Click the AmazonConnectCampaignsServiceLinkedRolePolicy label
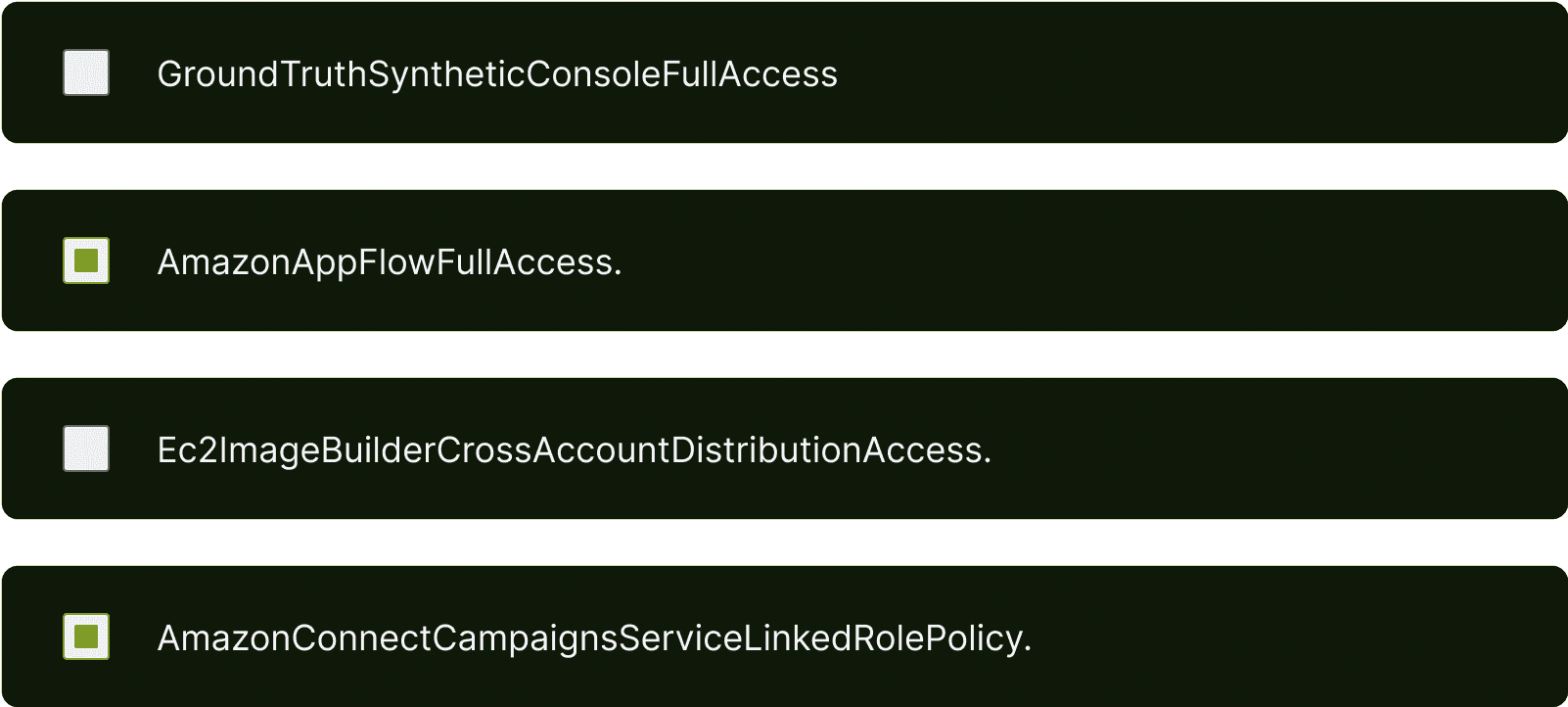The image size is (1568, 707). point(595,636)
